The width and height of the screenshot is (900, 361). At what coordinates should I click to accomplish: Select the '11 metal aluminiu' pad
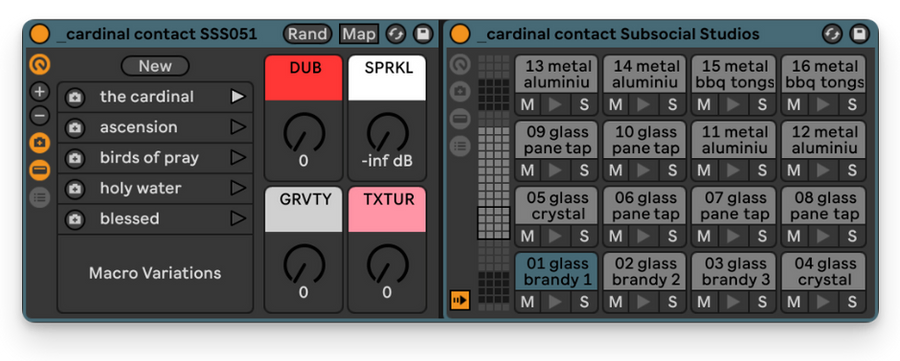tap(734, 139)
